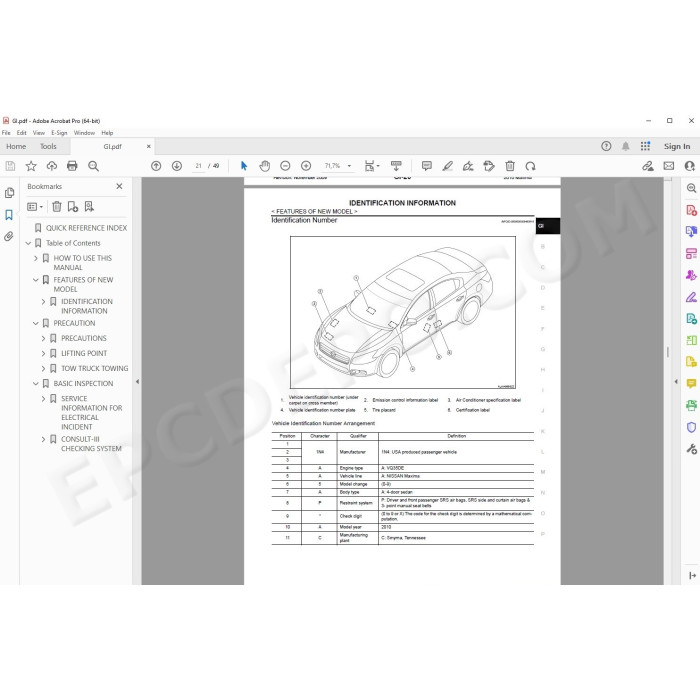700x700 pixels.
Task: Open SERVICE INFORMATION FOR ELECTRICAL INCIDENT bookmark
Action: (92, 412)
